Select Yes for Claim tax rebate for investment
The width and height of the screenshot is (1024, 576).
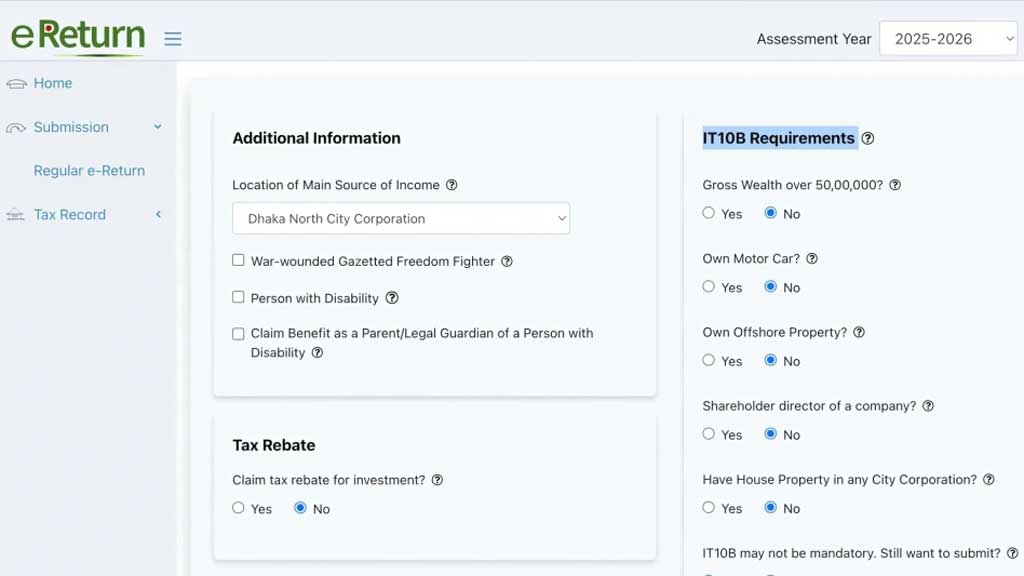[238, 508]
